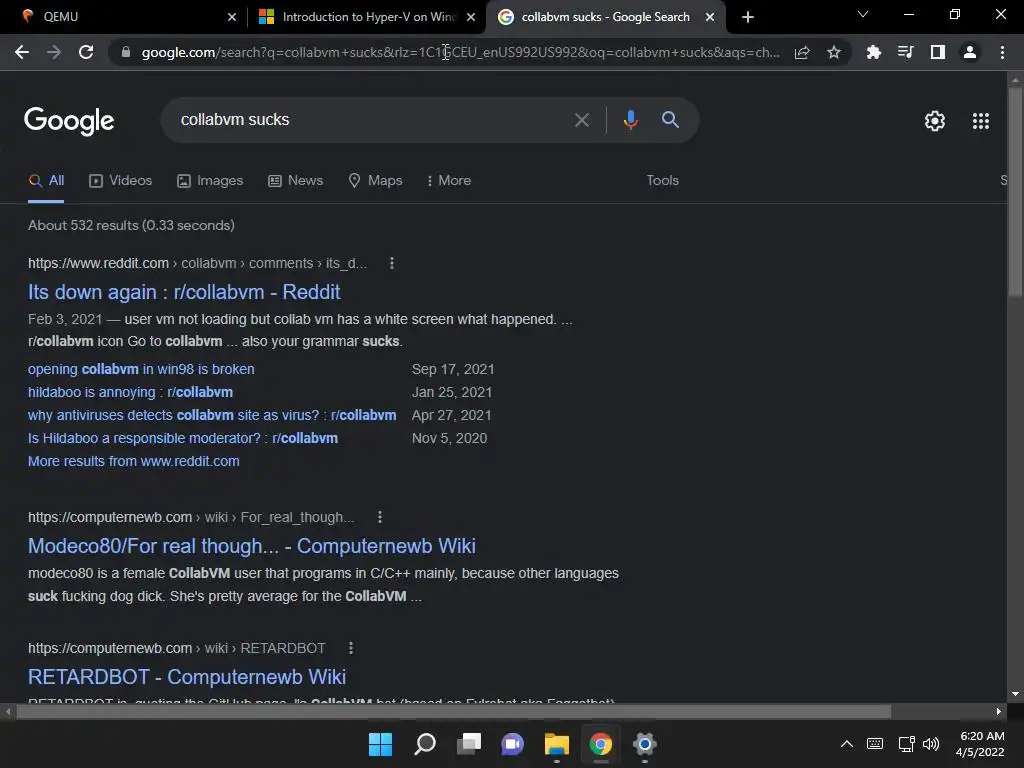Image resolution: width=1024 pixels, height=768 pixels.
Task: Click the horizontal scrollbar right arrow
Action: point(999,712)
